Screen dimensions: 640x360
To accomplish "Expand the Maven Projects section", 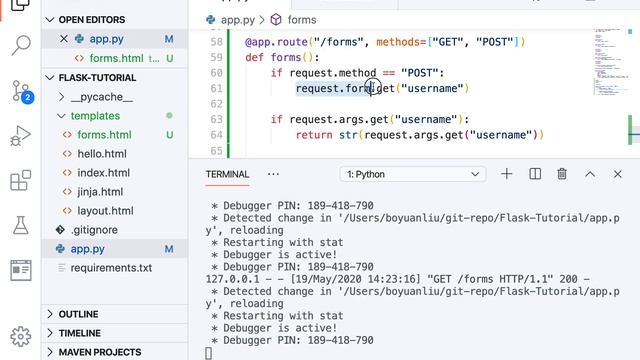I will point(50,352).
